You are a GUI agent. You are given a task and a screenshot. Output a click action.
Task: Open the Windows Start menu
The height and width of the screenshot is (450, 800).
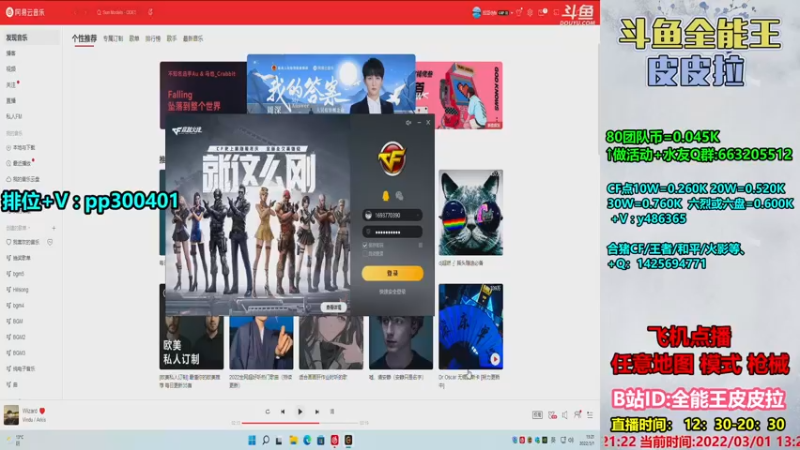coord(252,440)
